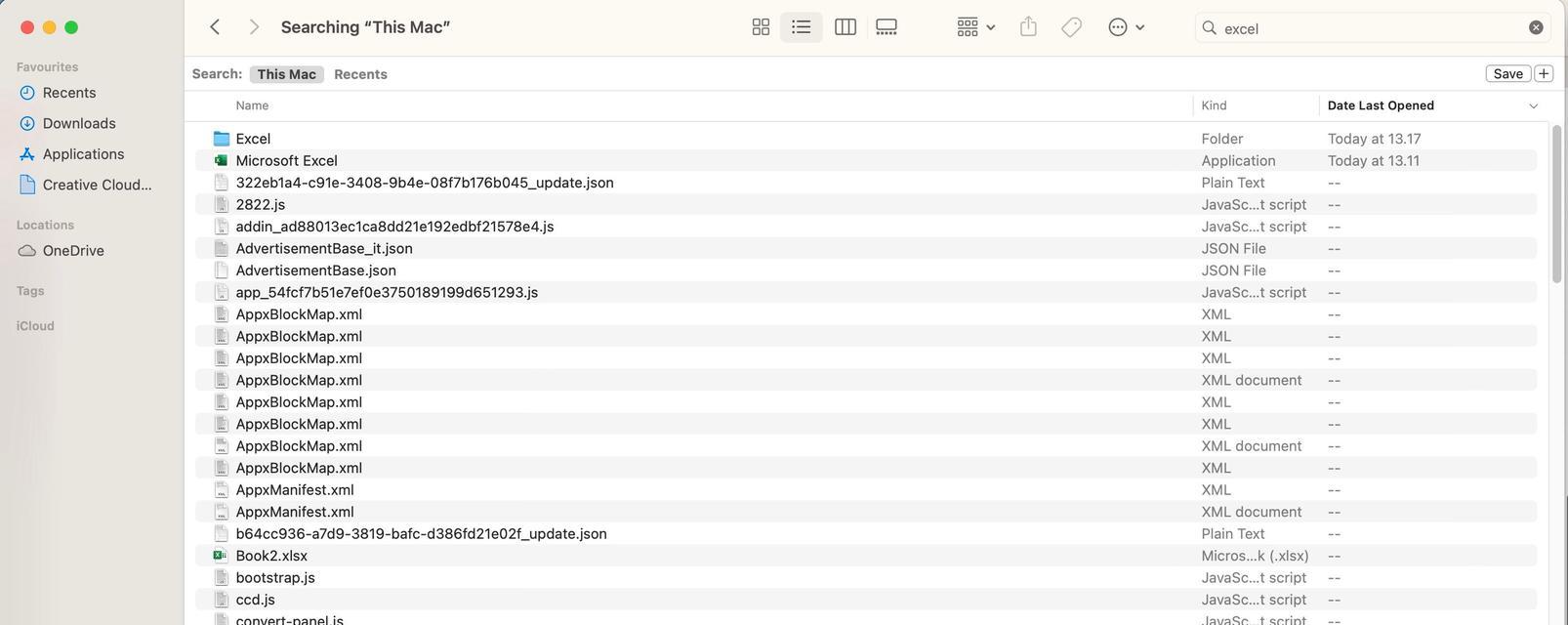The image size is (1568, 625).
Task: Toggle sort direction chevron on Date Last Opened
Action: pos(1533,105)
